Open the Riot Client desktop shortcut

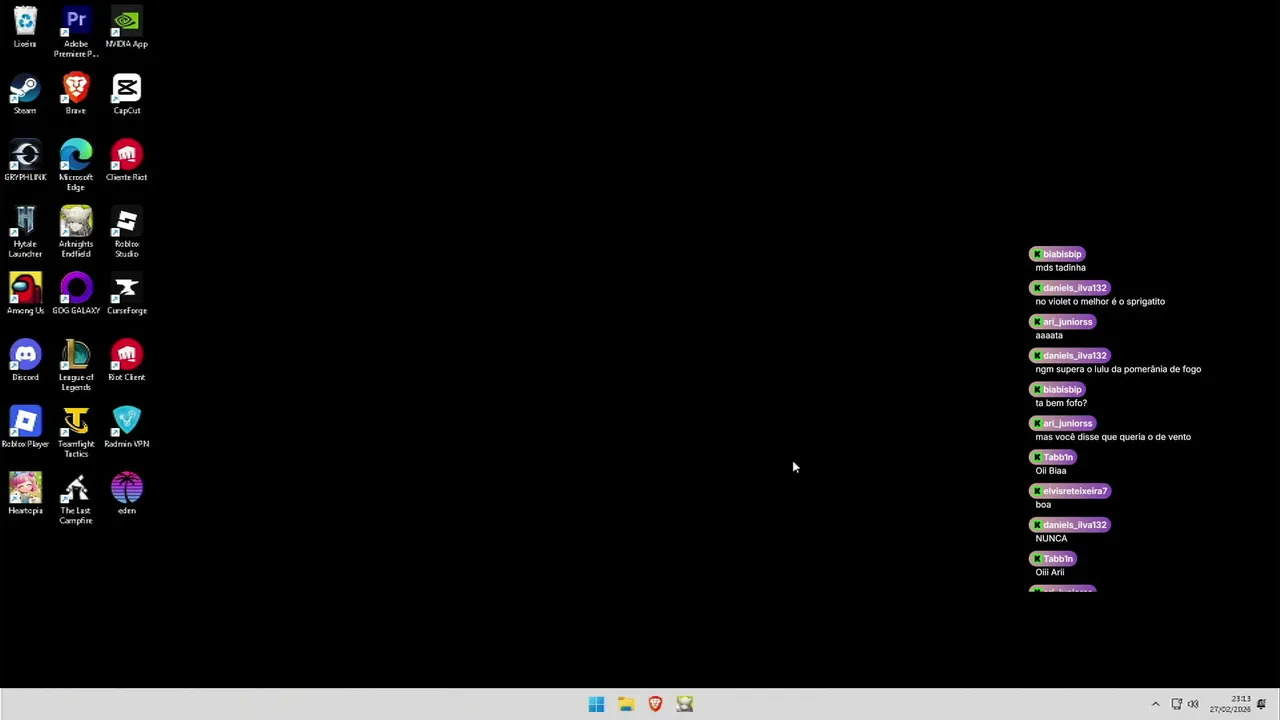[x=126, y=361]
